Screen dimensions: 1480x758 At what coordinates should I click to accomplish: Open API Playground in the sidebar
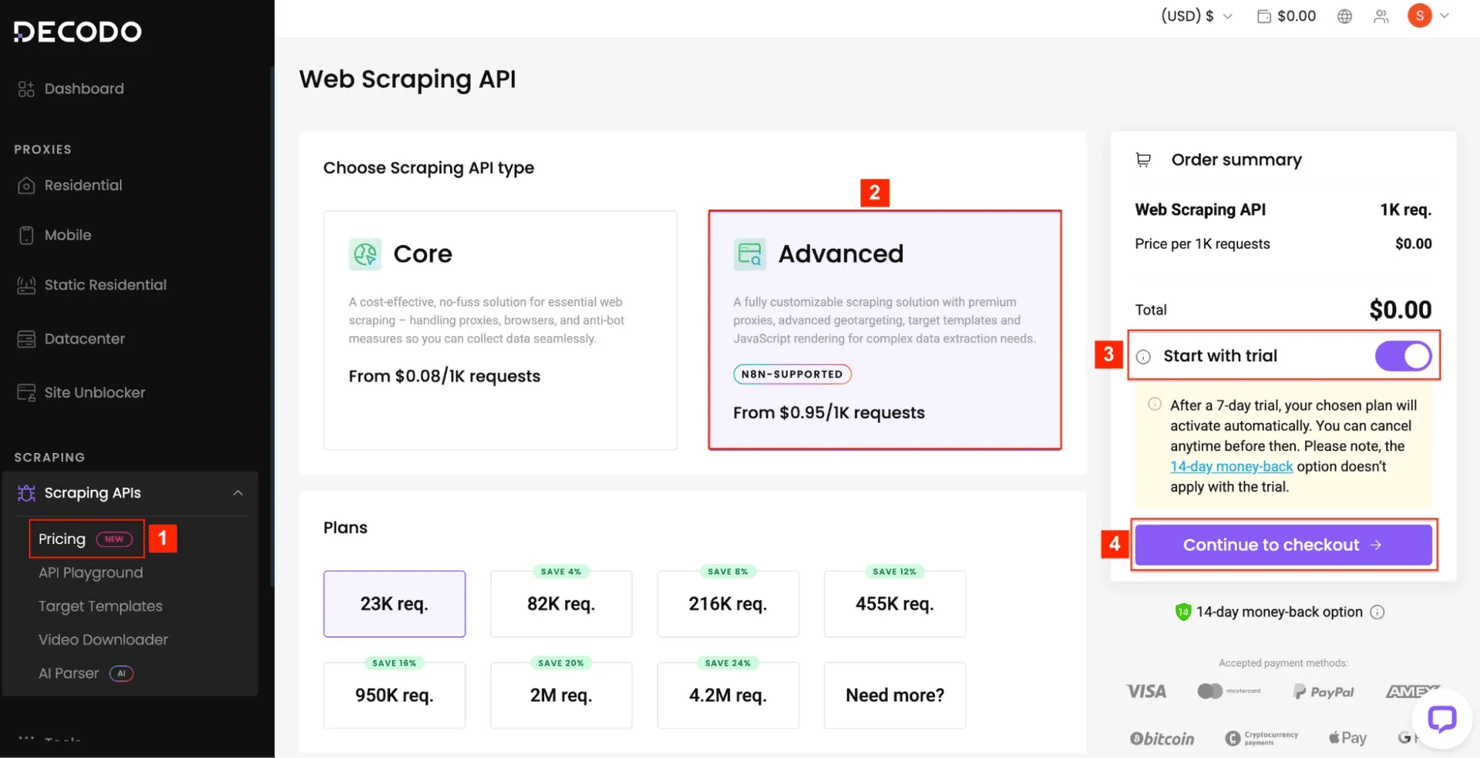point(91,573)
